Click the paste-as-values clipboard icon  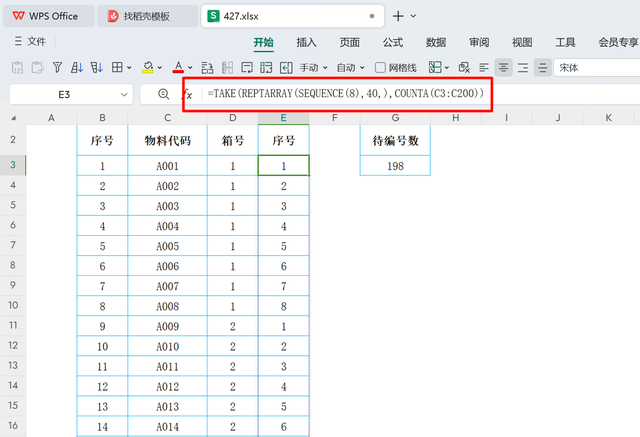coord(17,67)
